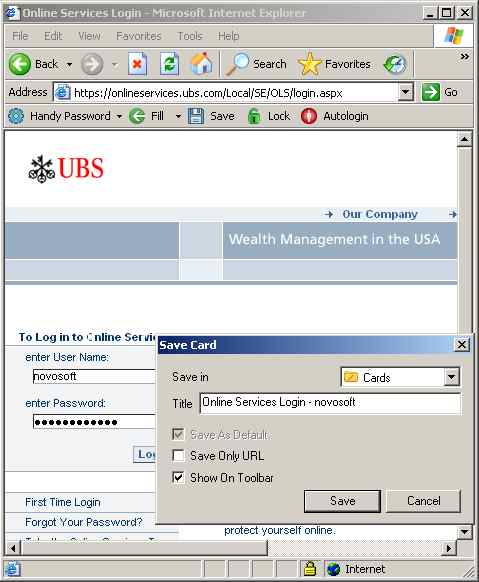479x582 pixels.
Task: Click the page icon in the address bar
Action: 62,92
